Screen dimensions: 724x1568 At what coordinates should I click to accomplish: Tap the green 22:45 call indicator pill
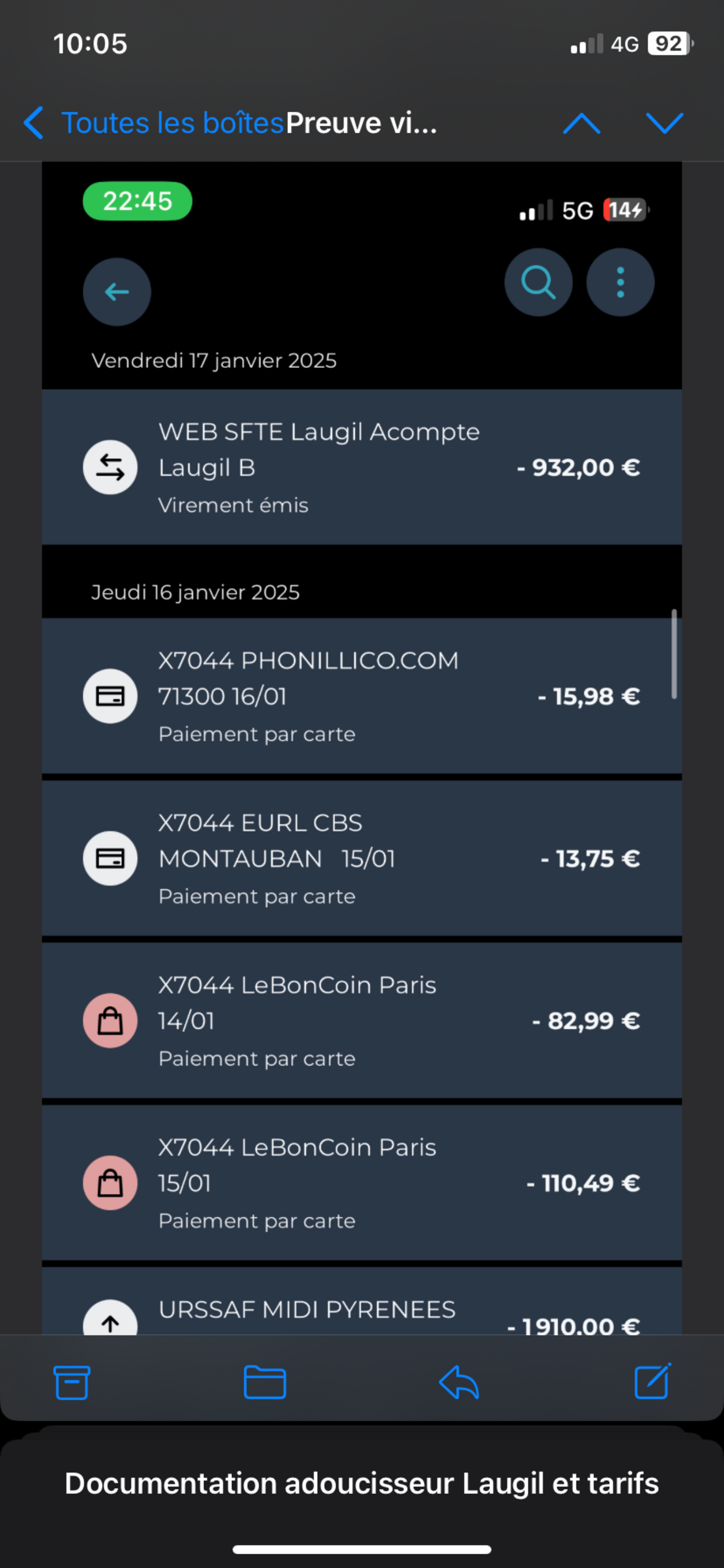138,201
